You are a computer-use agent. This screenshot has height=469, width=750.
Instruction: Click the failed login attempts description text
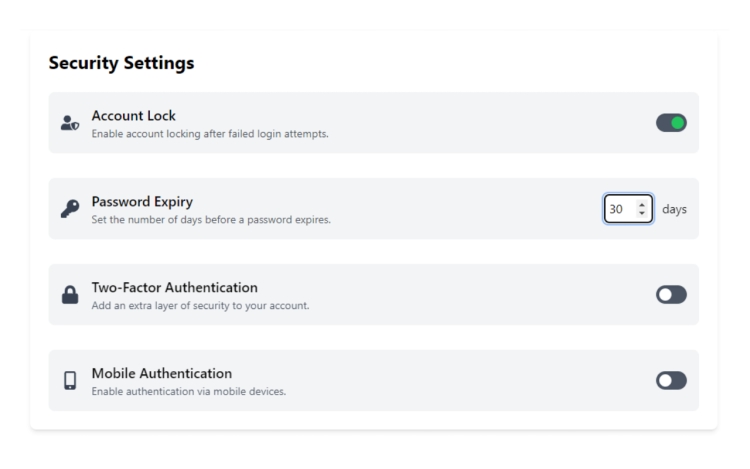210,134
